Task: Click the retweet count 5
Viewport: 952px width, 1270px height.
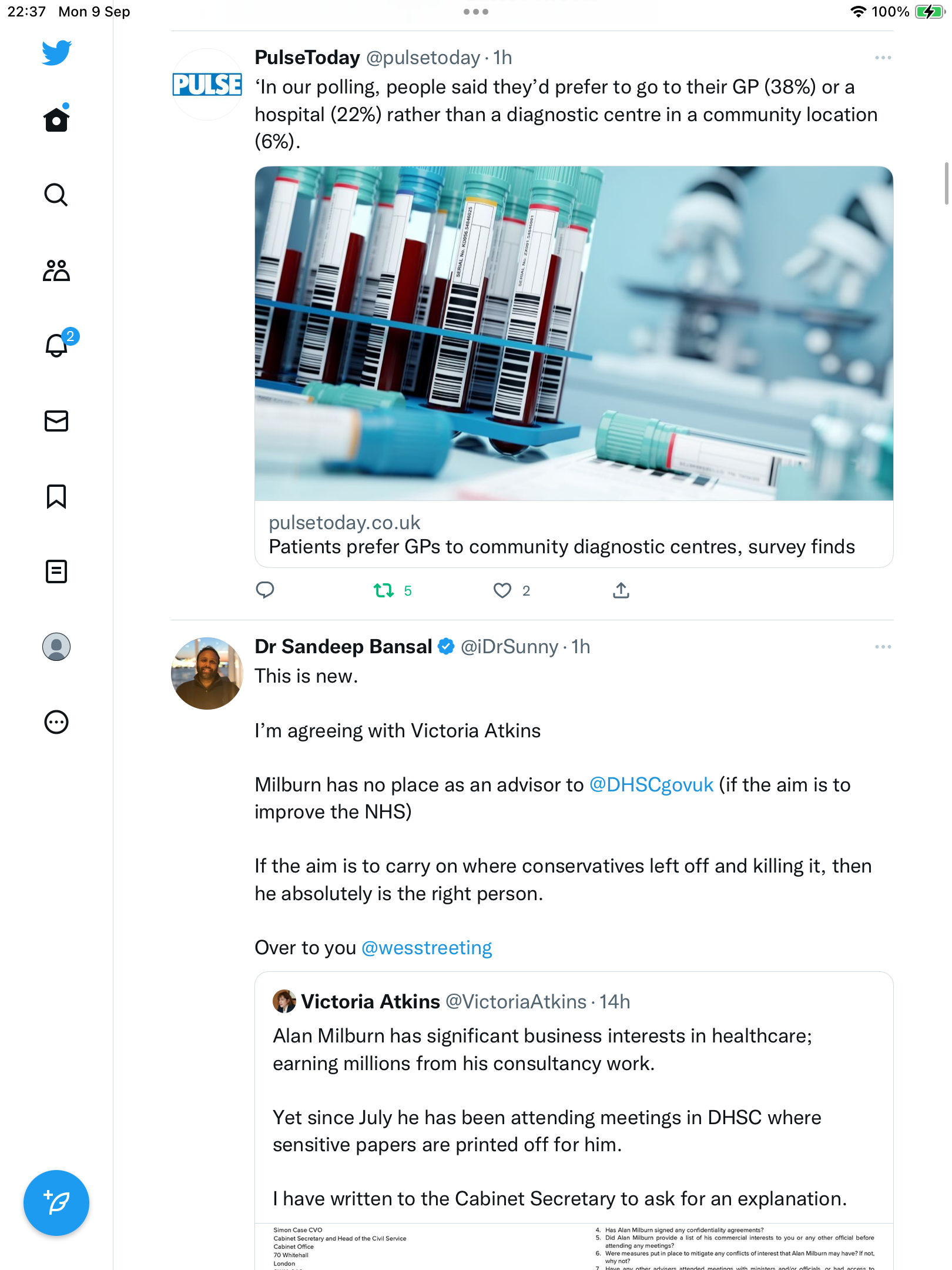Action: click(x=408, y=591)
